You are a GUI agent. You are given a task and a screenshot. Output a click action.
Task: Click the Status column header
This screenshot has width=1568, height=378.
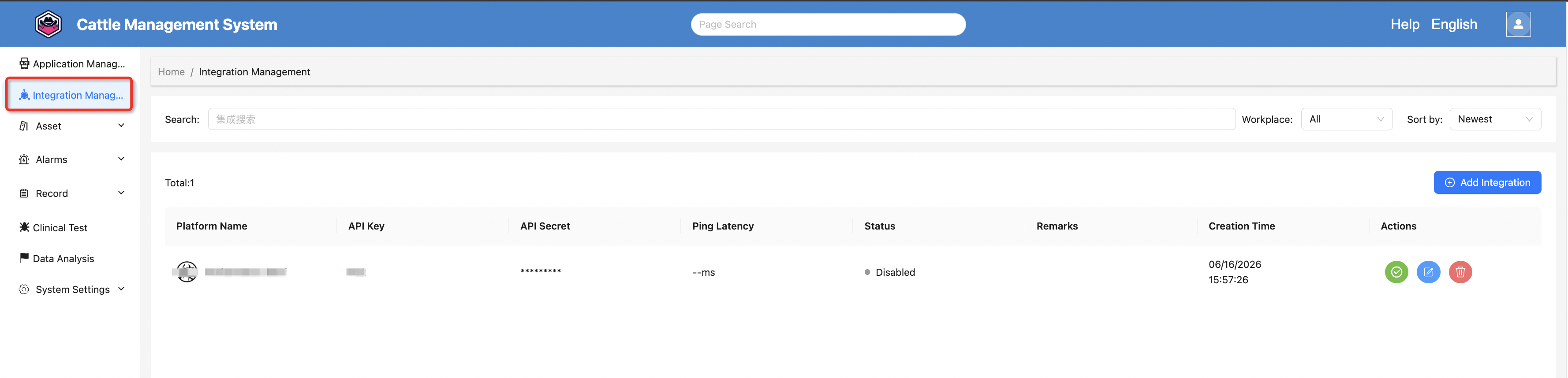880,226
